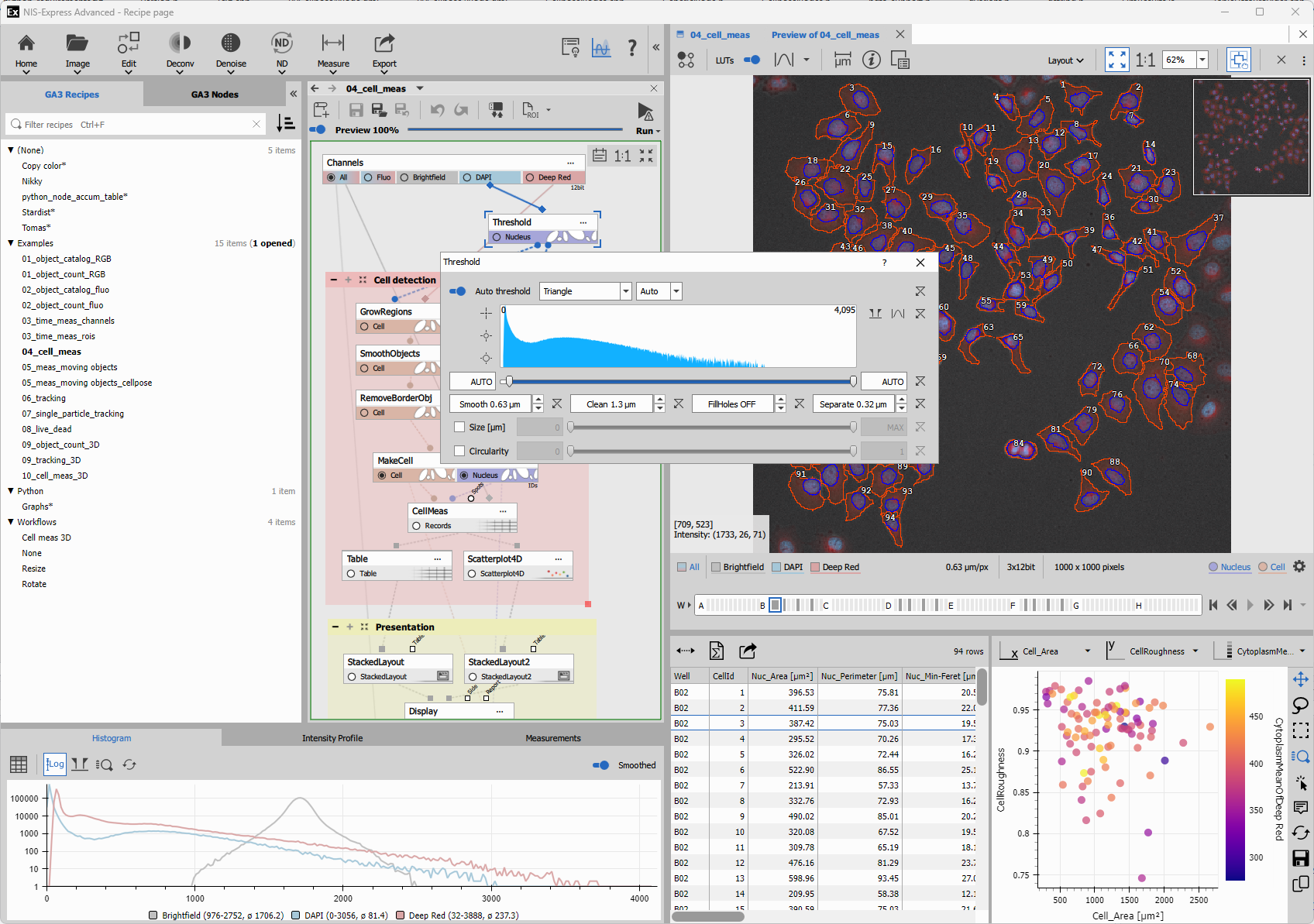Open the 06_tracking recipe
The height and width of the screenshot is (924, 1314).
(43, 398)
